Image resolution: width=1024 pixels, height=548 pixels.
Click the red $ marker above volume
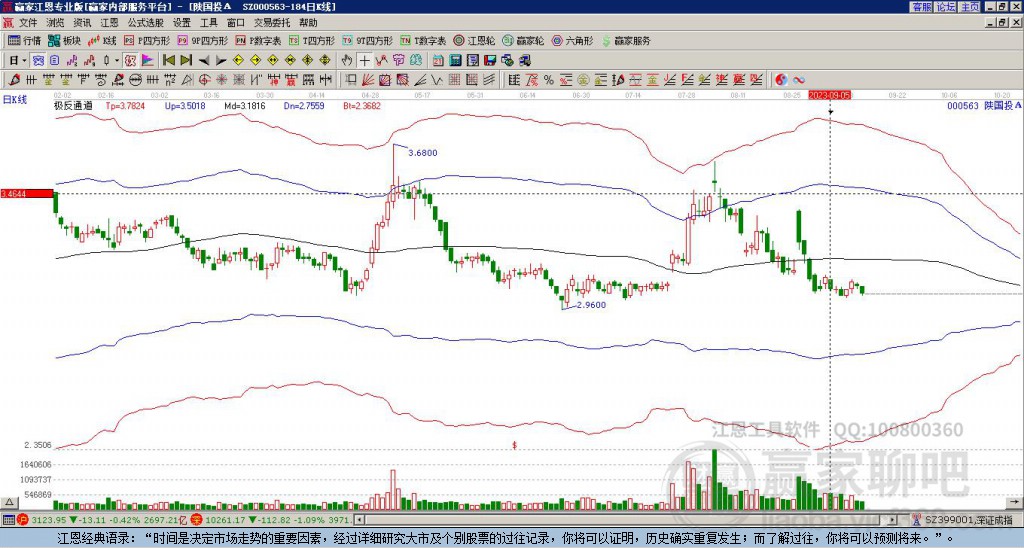(x=515, y=445)
